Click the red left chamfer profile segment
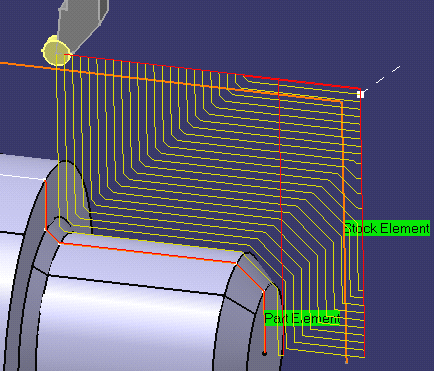434x371 pixels. click(52, 236)
